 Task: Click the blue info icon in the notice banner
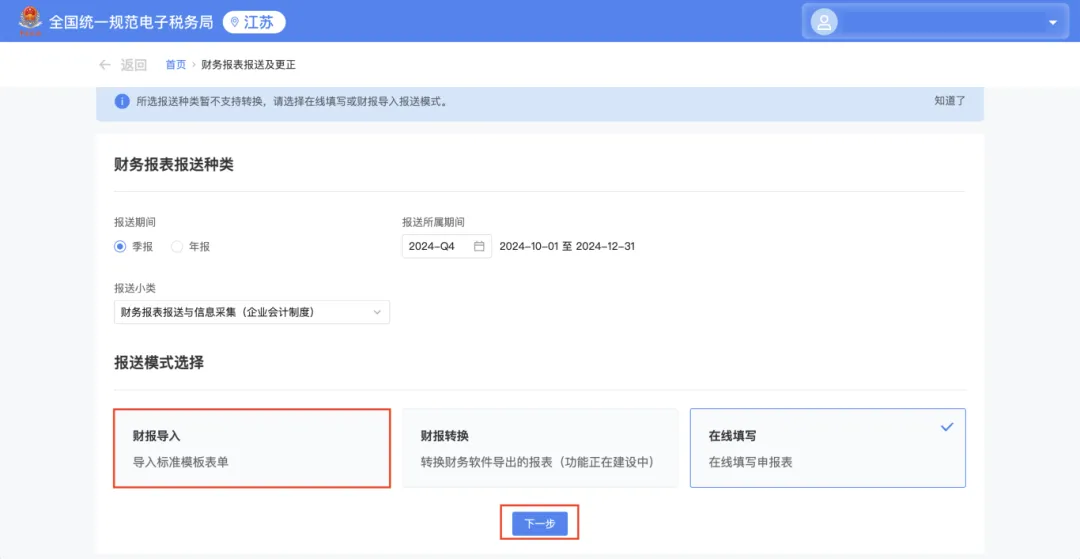tap(122, 101)
